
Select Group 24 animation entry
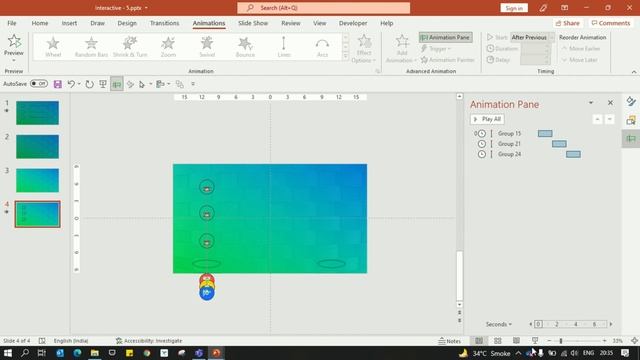tap(509, 154)
